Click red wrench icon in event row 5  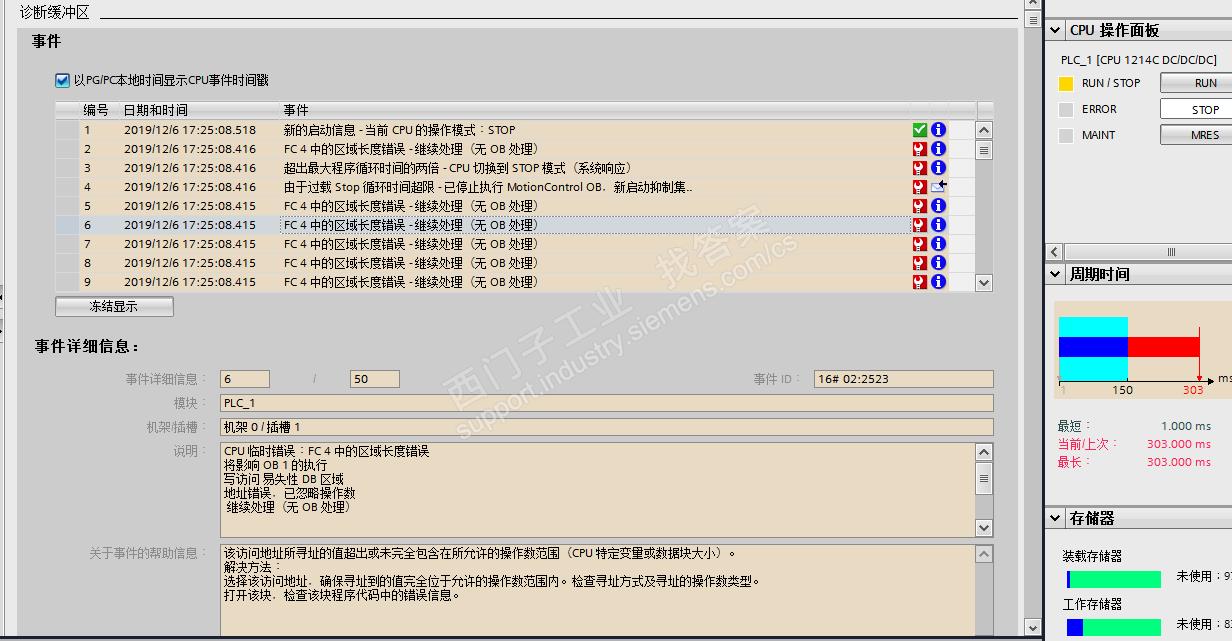[920, 206]
